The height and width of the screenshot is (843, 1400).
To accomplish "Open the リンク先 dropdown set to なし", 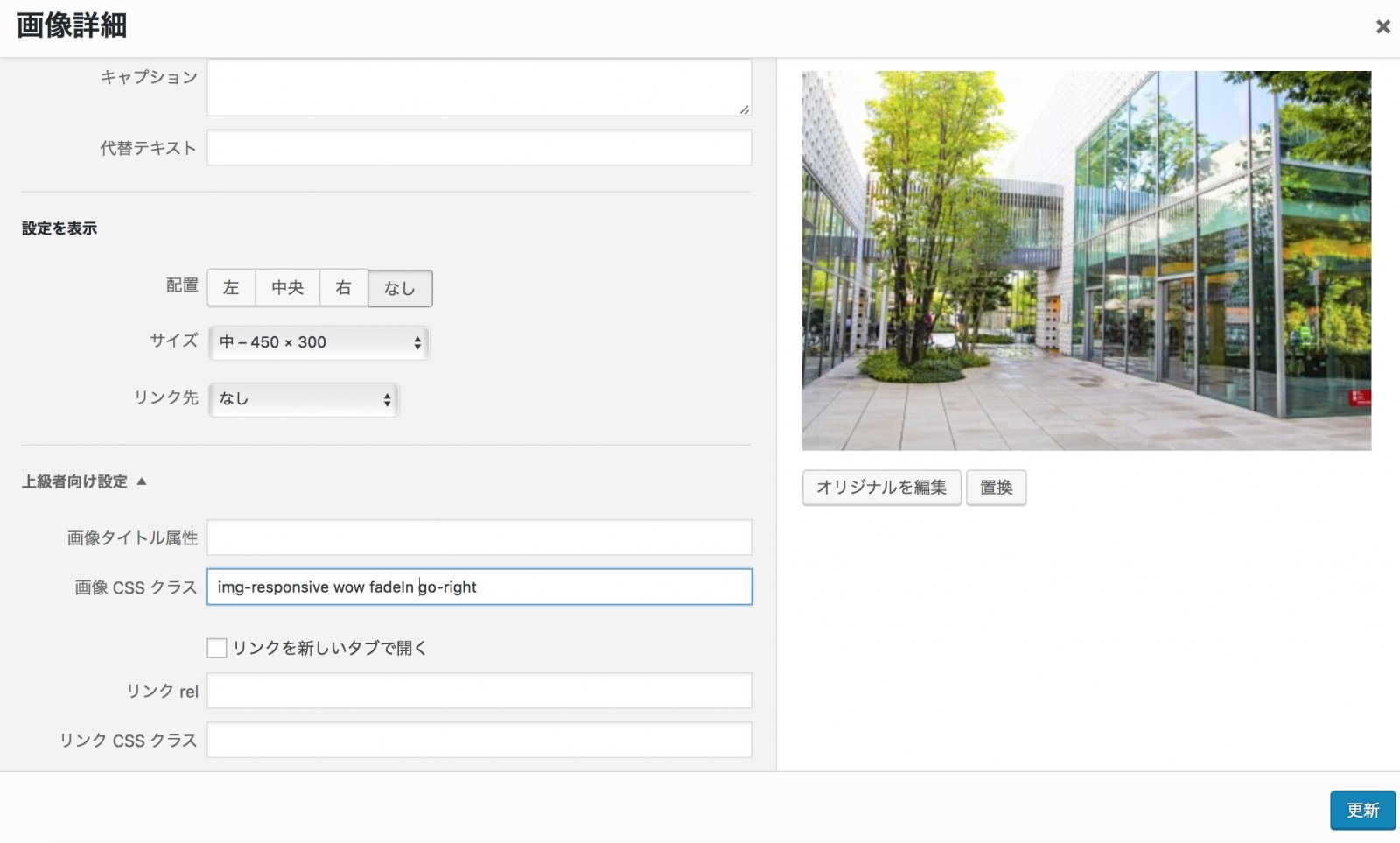I will tap(304, 399).
